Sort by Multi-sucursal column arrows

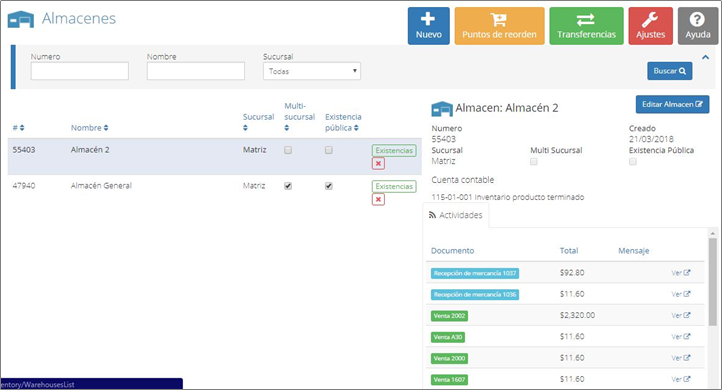tap(287, 128)
